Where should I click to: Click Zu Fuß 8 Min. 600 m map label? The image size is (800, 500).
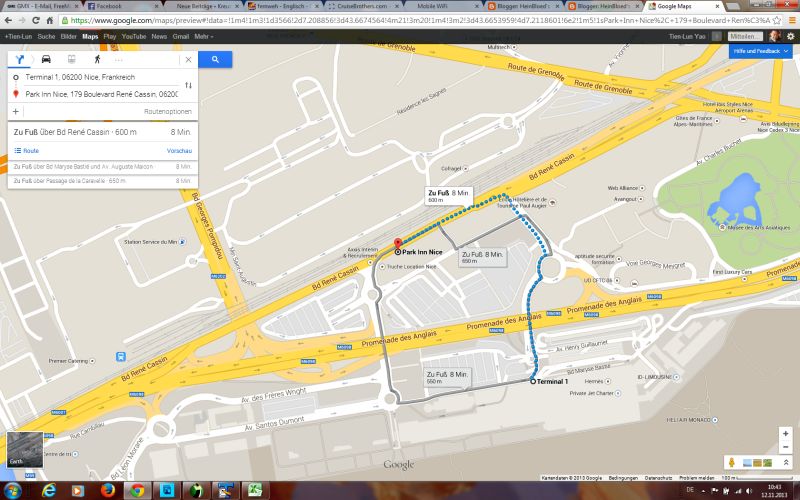448,196
